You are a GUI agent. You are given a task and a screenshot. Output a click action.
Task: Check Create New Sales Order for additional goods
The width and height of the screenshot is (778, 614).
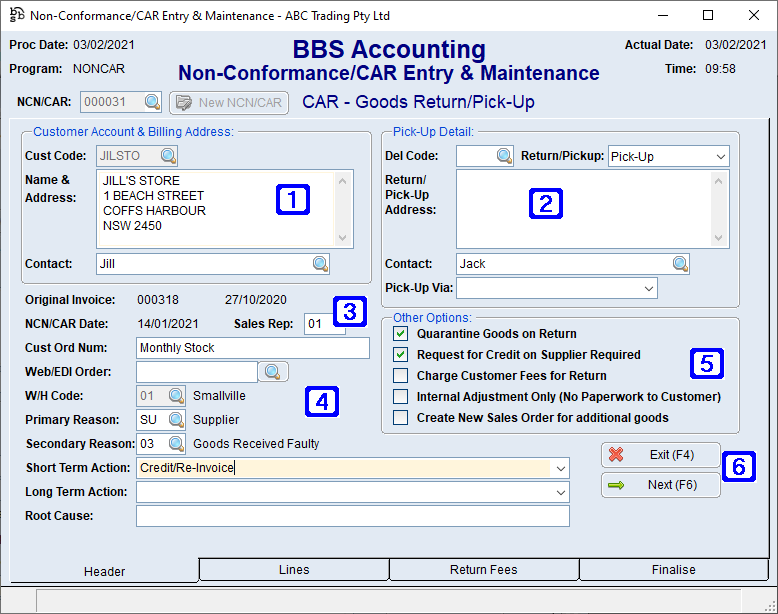400,418
